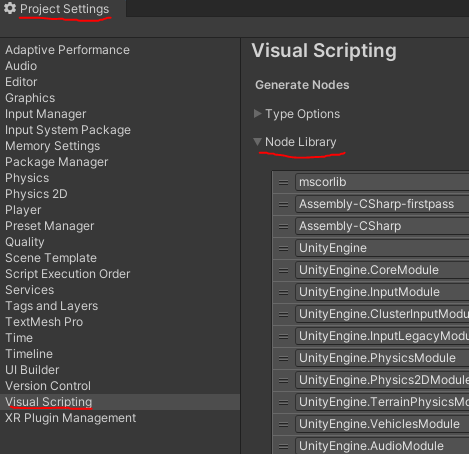
Task: Click the UnityEngine.VehiclesModule field
Action: (x=382, y=424)
